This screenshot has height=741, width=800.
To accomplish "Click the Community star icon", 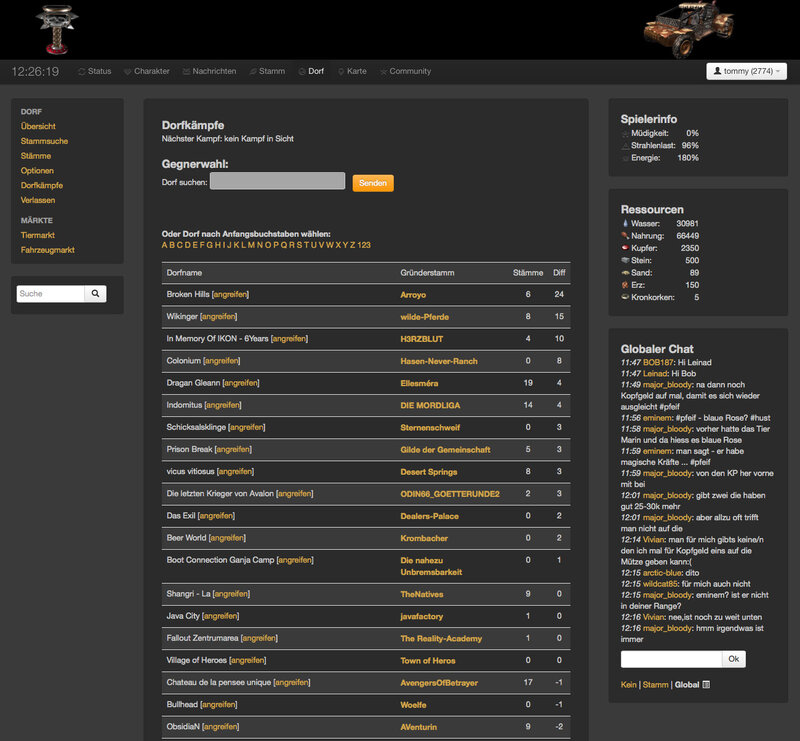I will click(x=384, y=71).
